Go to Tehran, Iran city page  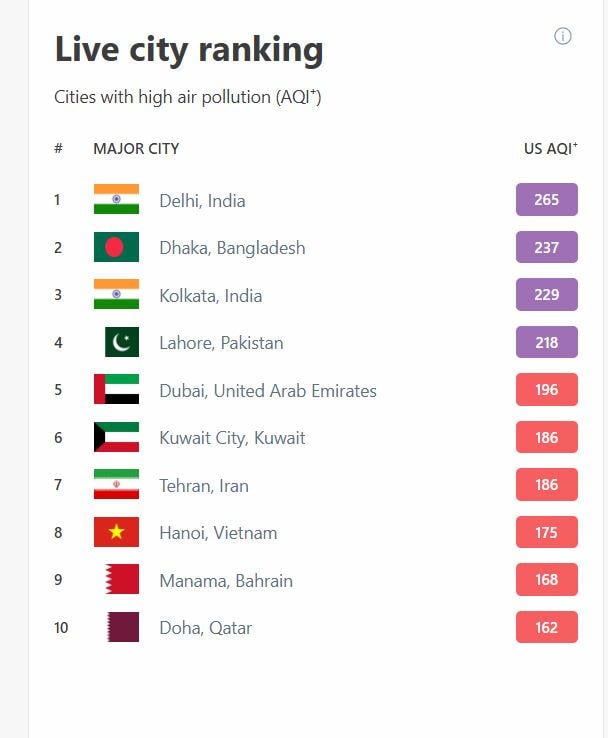coord(204,486)
